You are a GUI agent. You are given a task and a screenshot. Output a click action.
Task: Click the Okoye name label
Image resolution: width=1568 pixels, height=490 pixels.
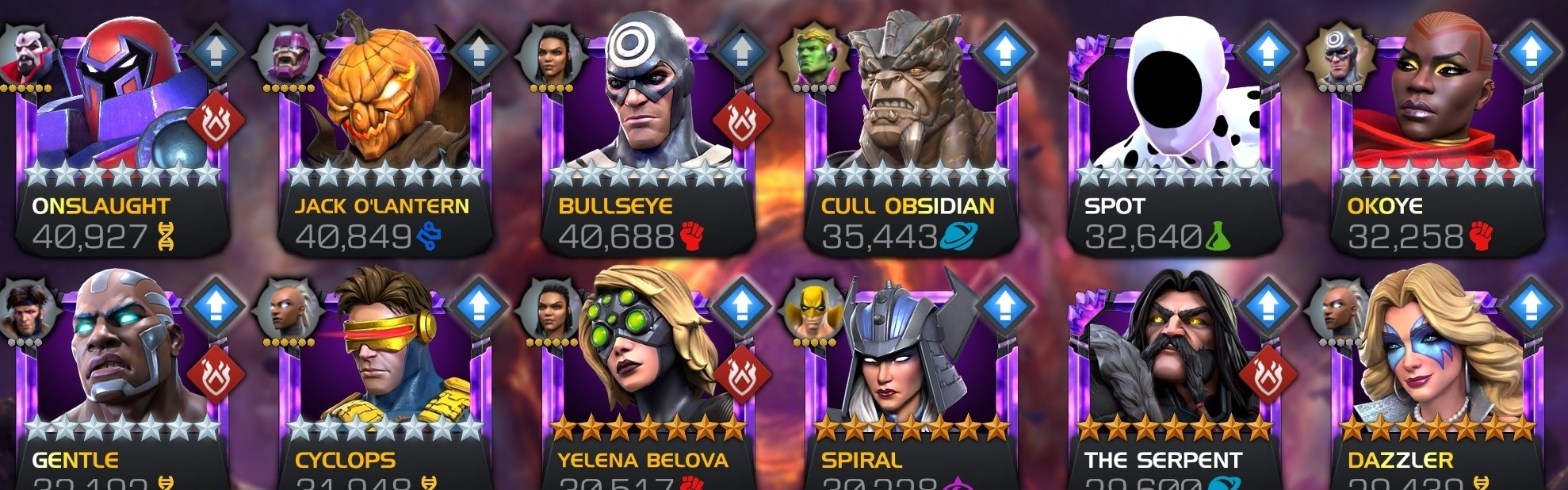point(1384,206)
